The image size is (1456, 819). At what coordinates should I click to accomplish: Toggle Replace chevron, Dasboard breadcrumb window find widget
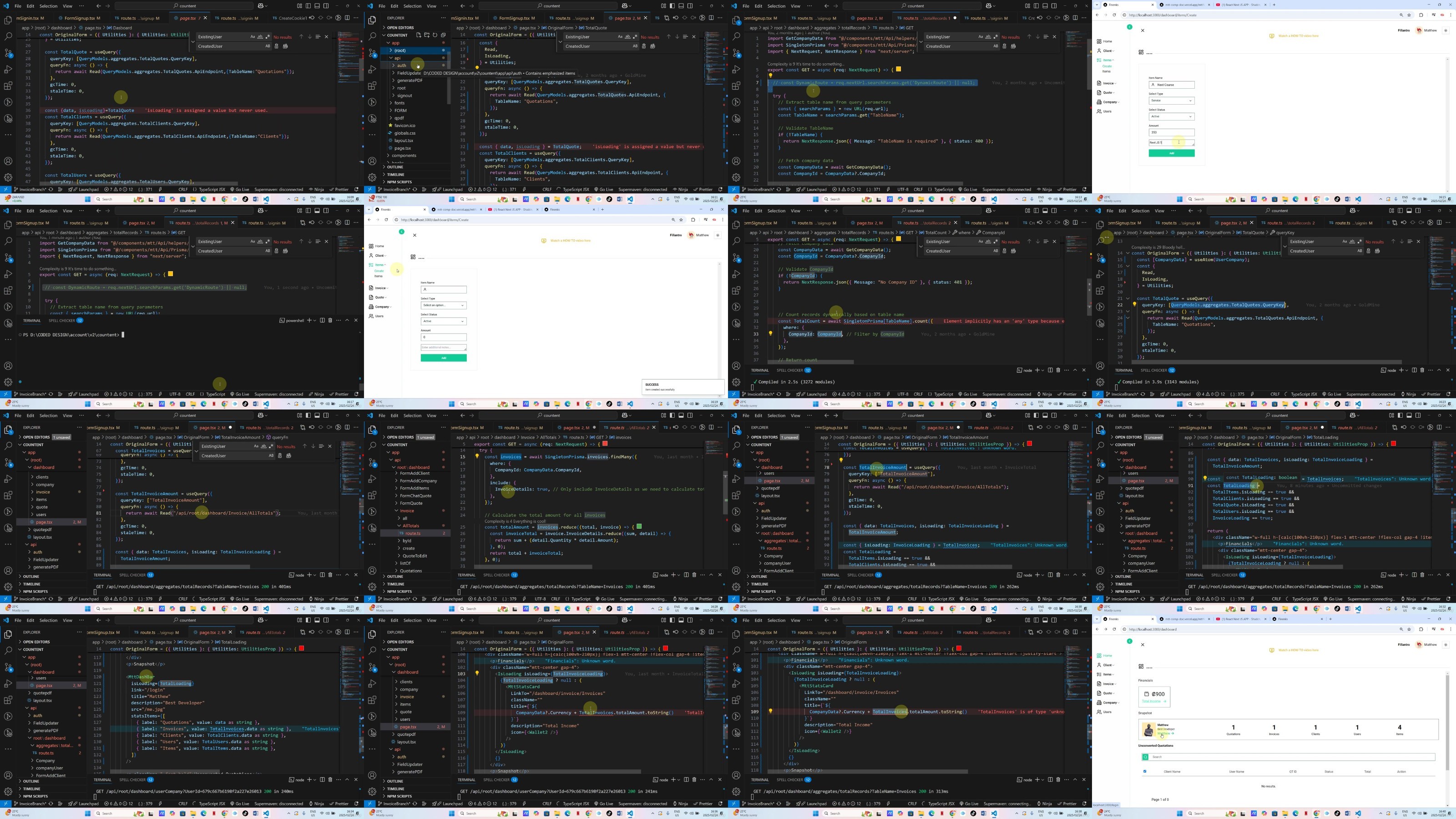[x=193, y=41]
